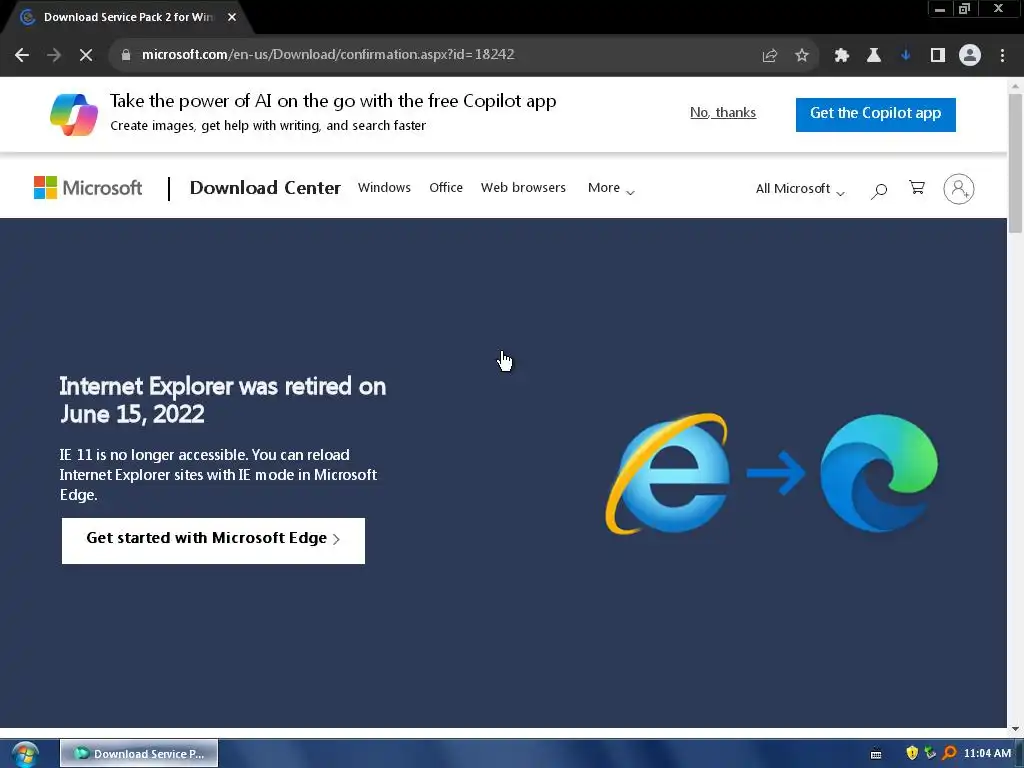Open the shopping cart
1024x768 pixels.
click(x=917, y=188)
